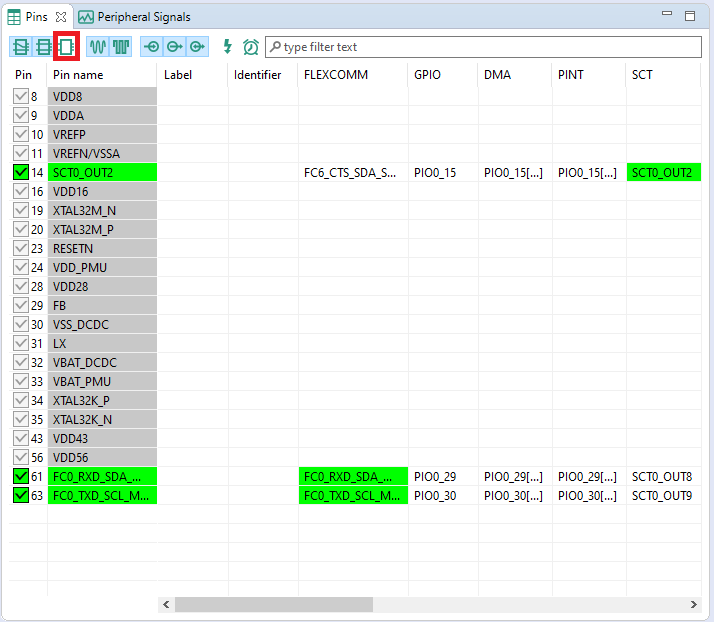Uncheck the pin 61 FC0_RXD_SDA checkbox
This screenshot has height=623, width=715.
(21, 476)
